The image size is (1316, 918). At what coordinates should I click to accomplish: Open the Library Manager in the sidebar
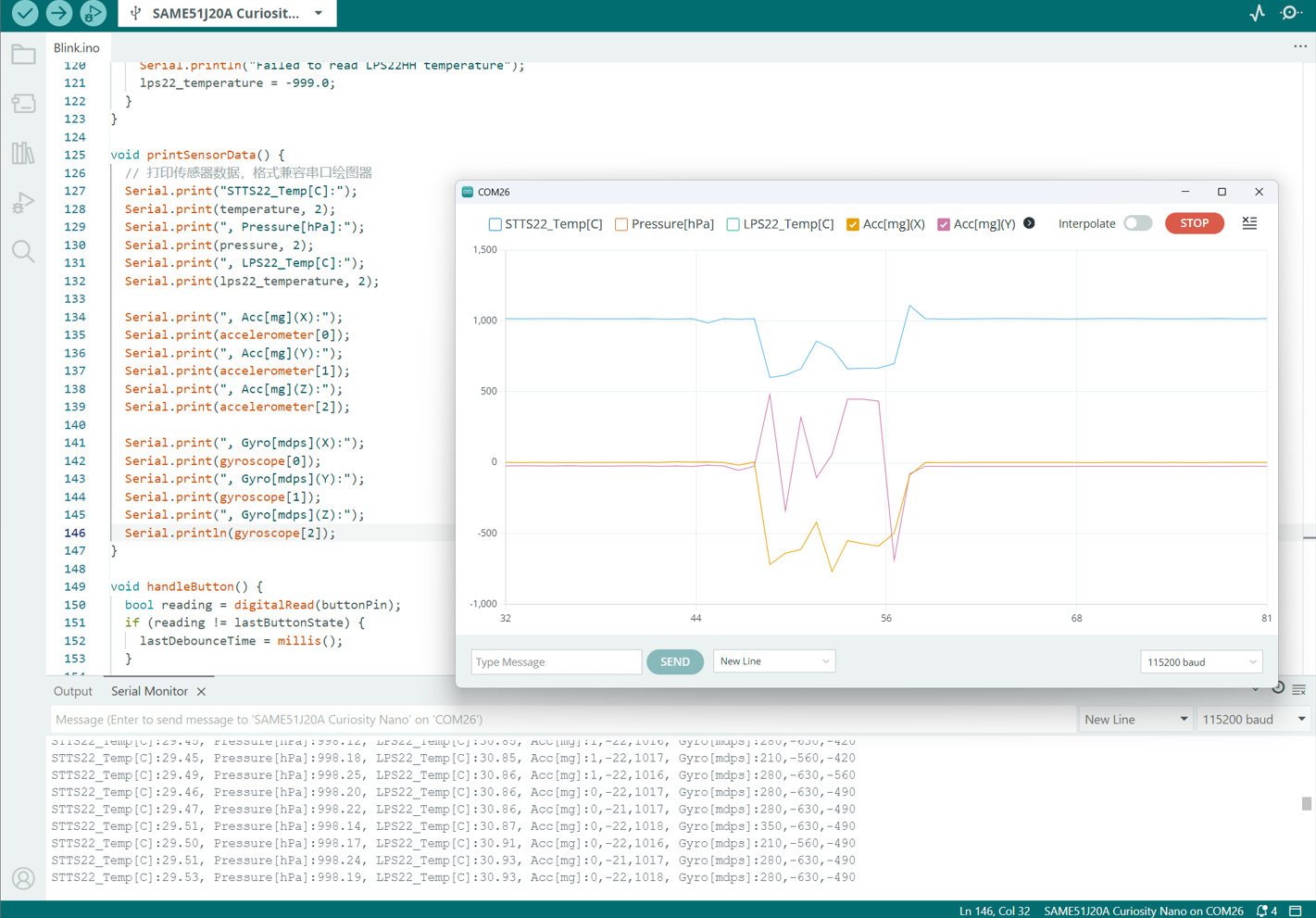click(23, 153)
